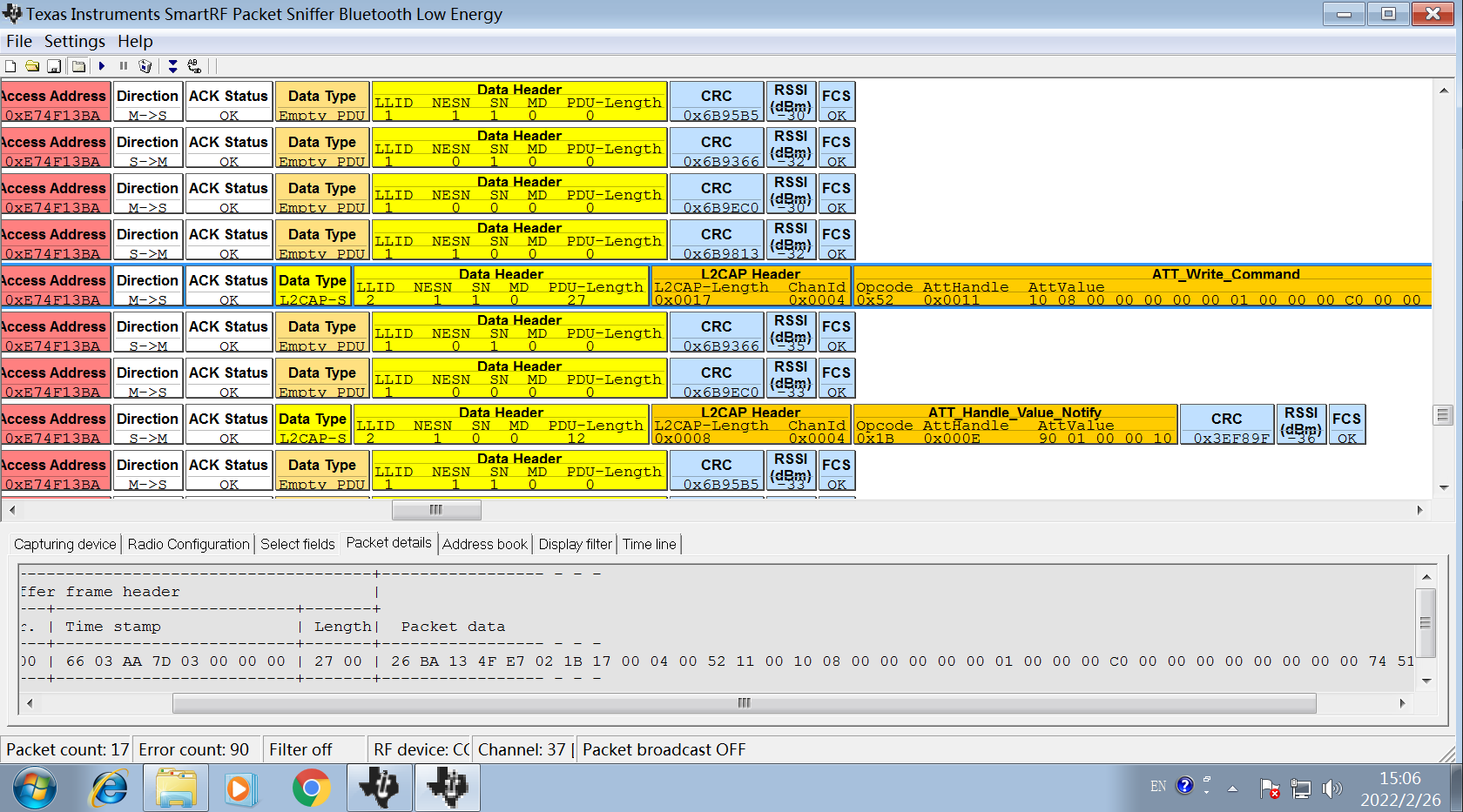Switch to the Display filter tab
The image size is (1463, 812).
tap(576, 544)
